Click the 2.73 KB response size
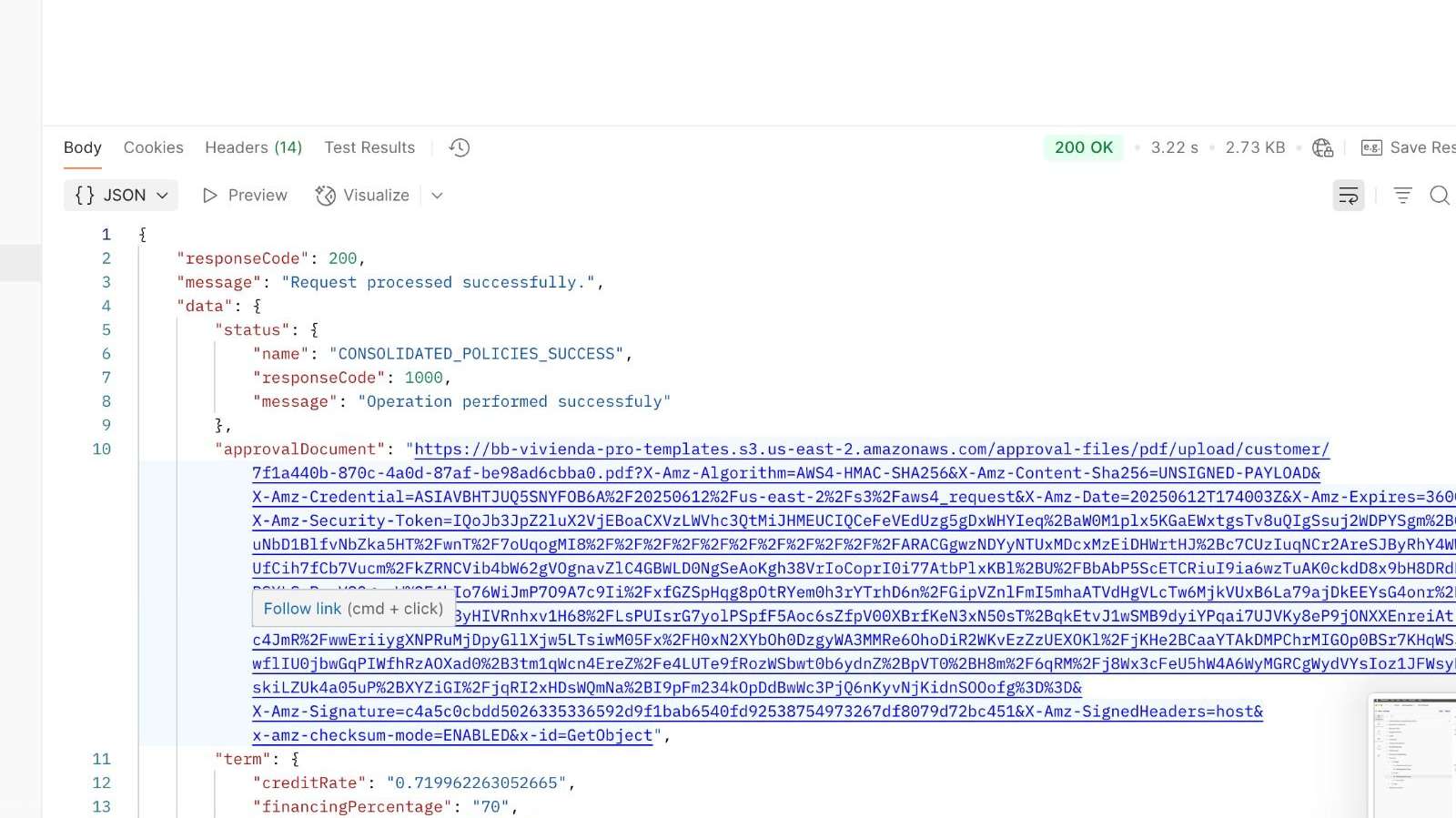1456x818 pixels. (x=1255, y=147)
